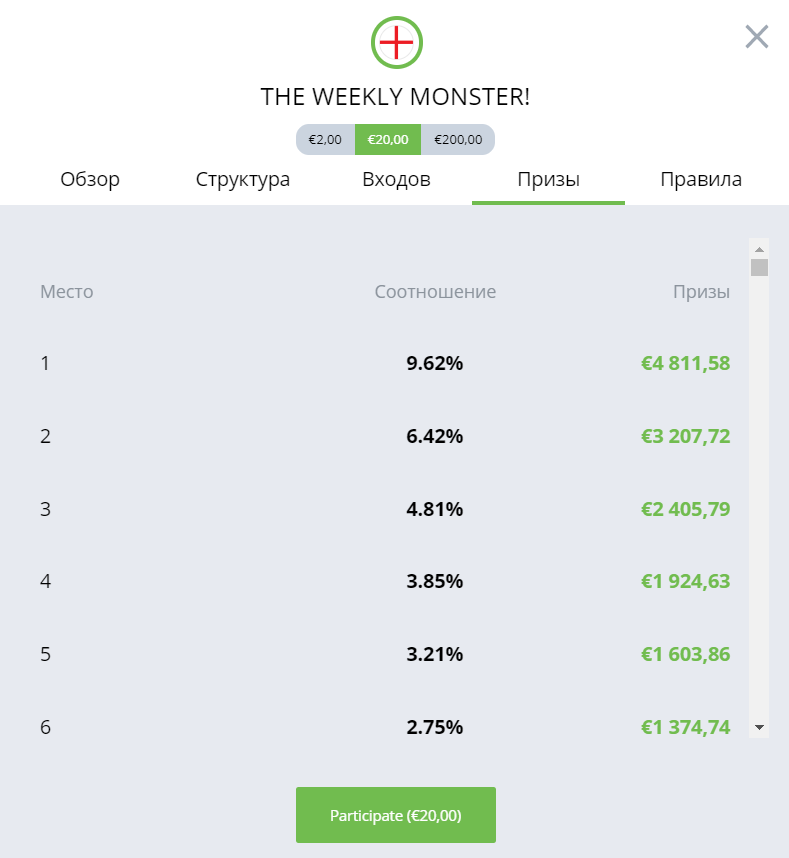
Task: Open the Входов tab
Action: (x=396, y=179)
